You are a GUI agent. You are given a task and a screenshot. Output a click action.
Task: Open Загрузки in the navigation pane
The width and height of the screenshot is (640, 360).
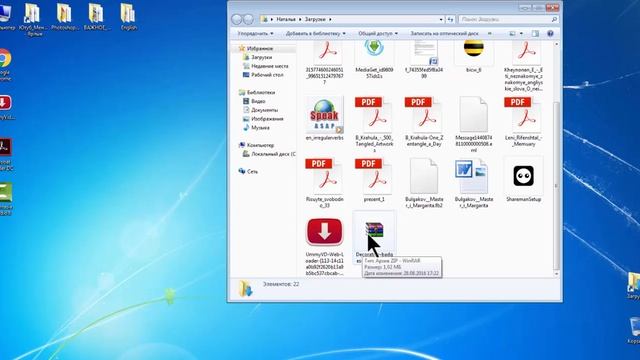click(261, 58)
